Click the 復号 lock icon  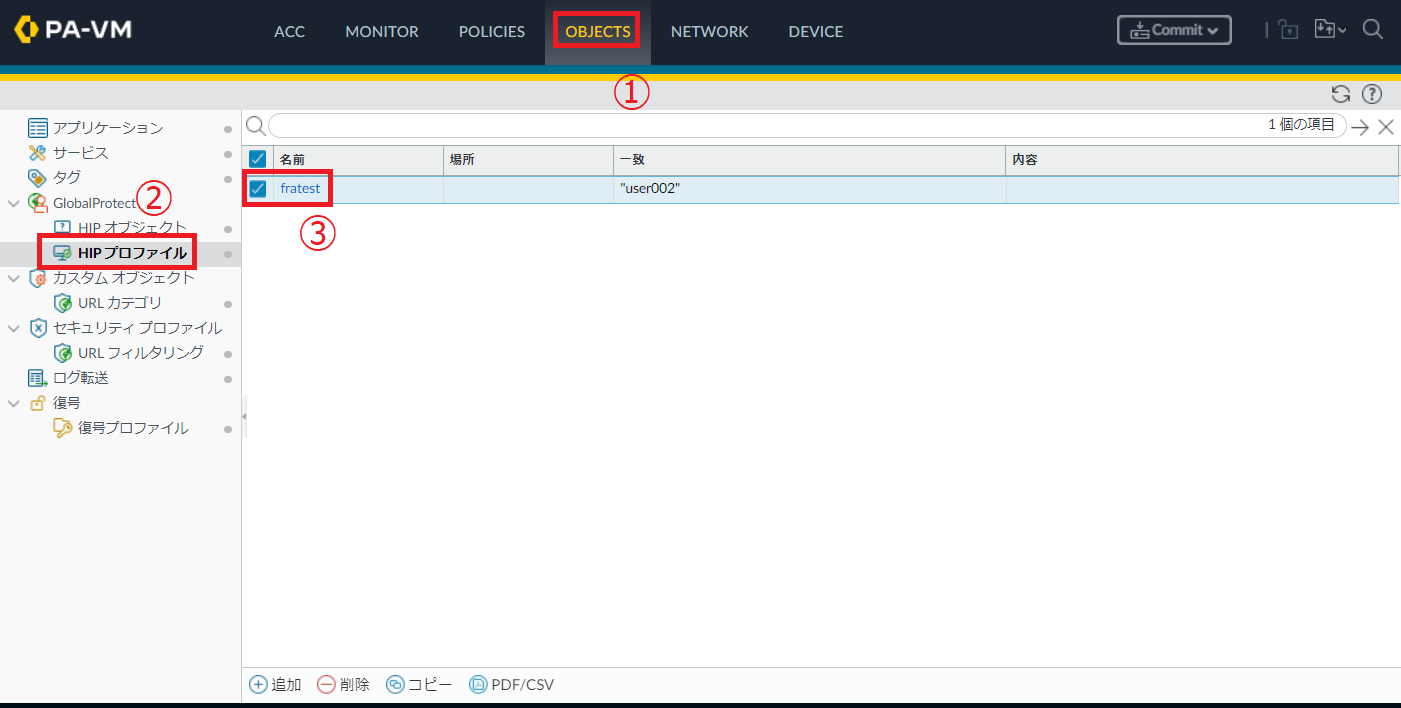pos(38,403)
